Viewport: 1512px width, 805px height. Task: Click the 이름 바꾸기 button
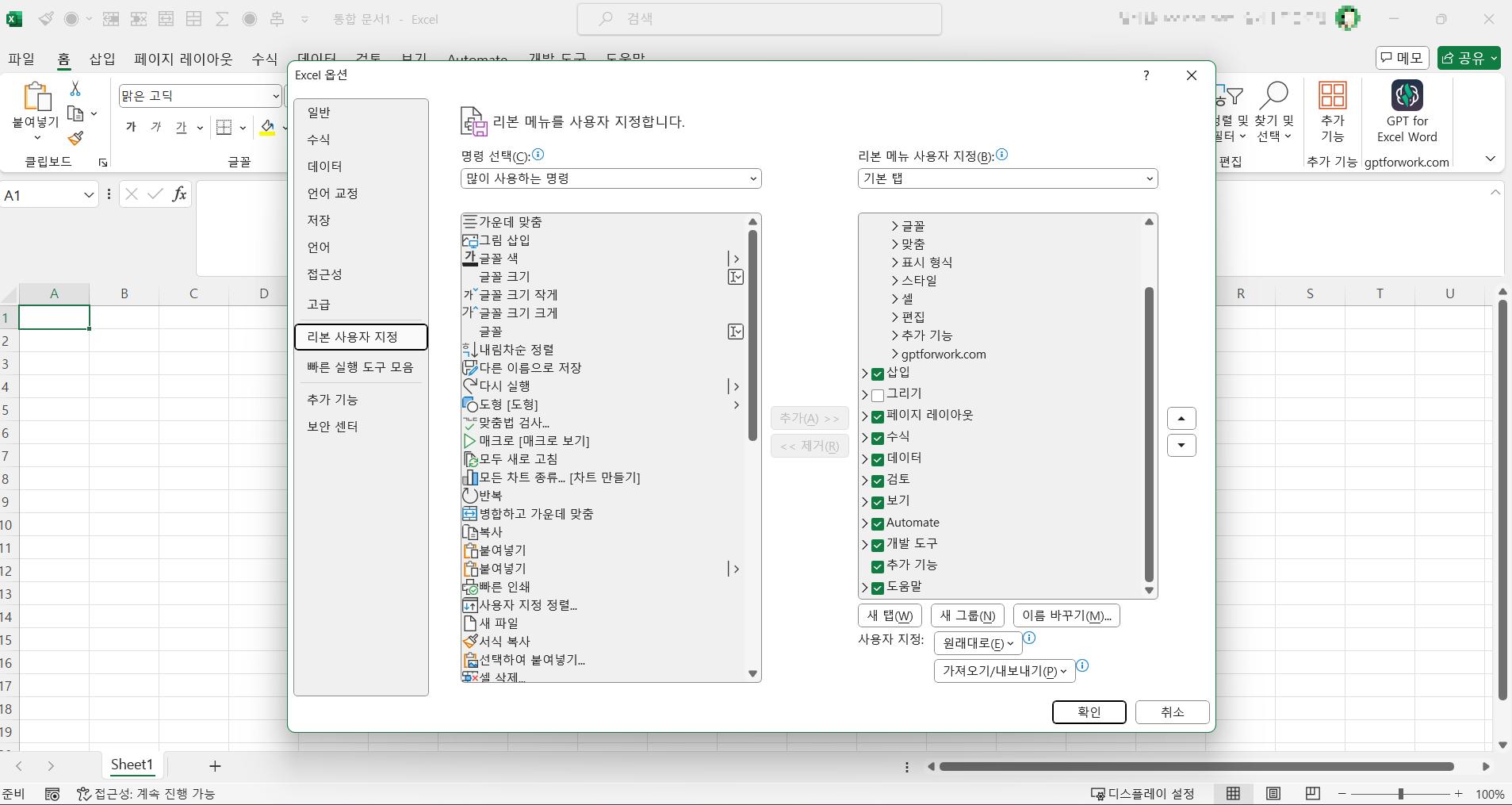(x=1066, y=615)
